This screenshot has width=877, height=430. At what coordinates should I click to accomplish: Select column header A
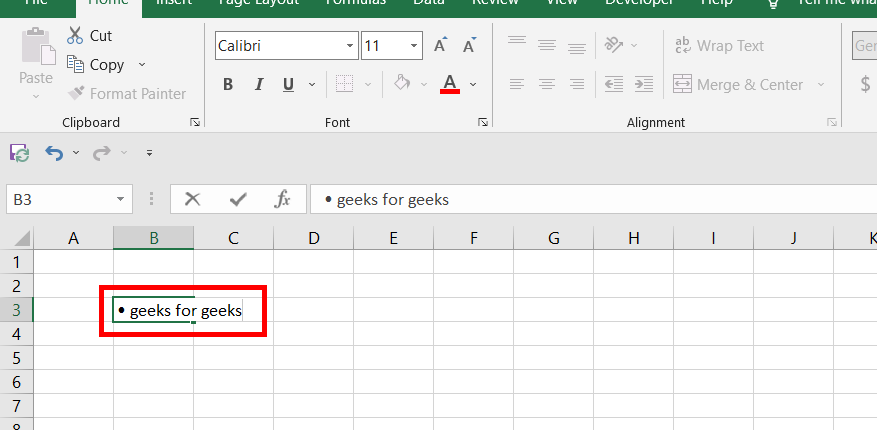point(73,239)
